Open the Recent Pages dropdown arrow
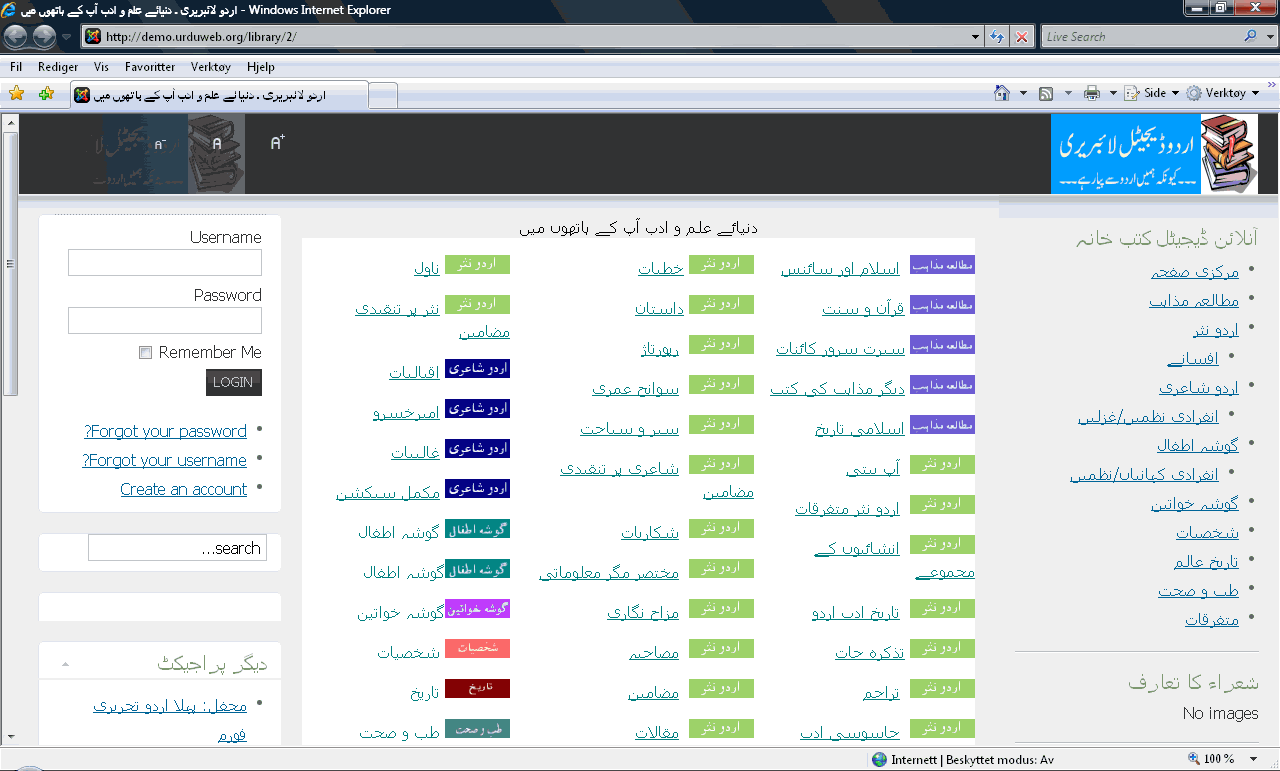Screen dimensions: 1280x771 (x=67, y=37)
